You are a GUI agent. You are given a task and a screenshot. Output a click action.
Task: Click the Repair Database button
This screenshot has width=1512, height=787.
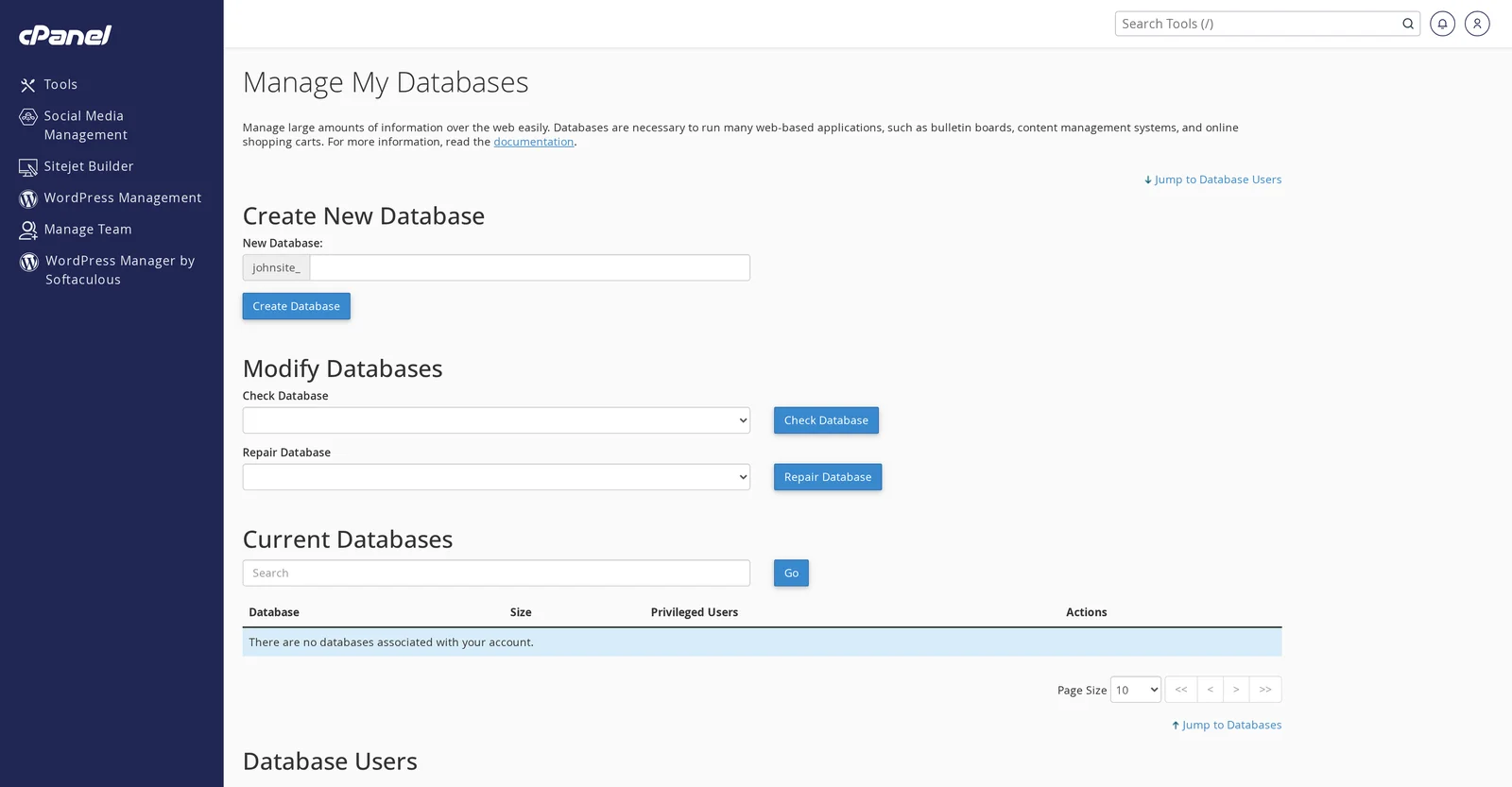(x=828, y=477)
